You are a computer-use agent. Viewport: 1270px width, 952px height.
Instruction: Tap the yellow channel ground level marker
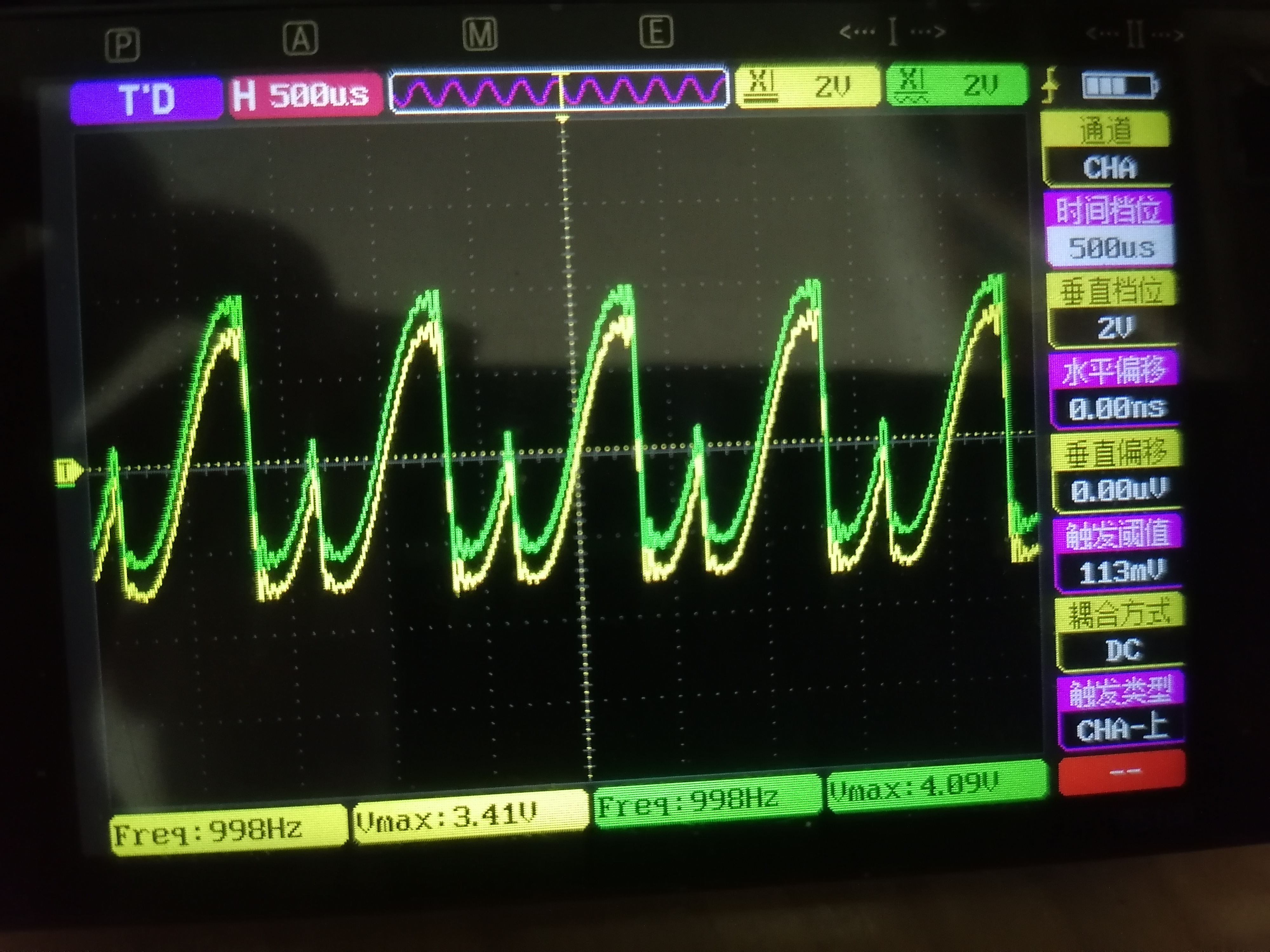point(68,472)
